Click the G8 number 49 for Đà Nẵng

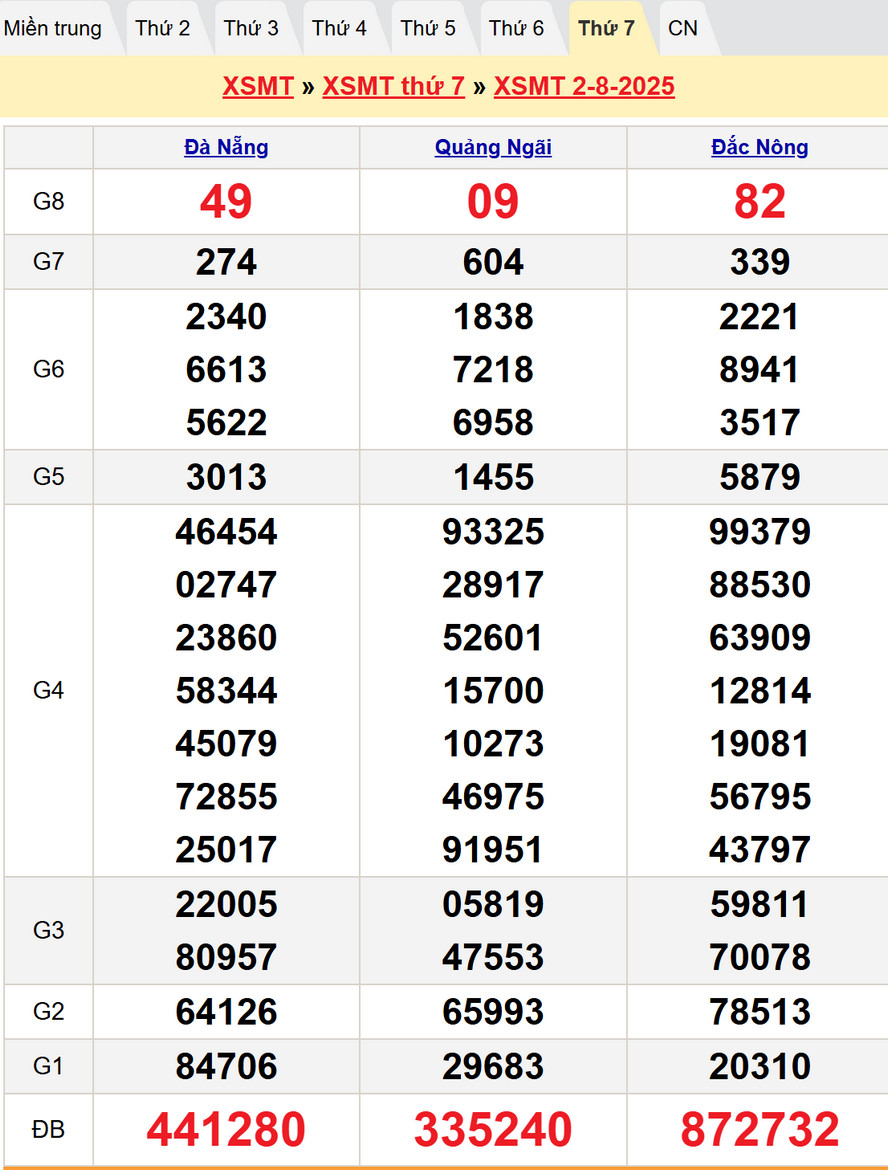226,201
